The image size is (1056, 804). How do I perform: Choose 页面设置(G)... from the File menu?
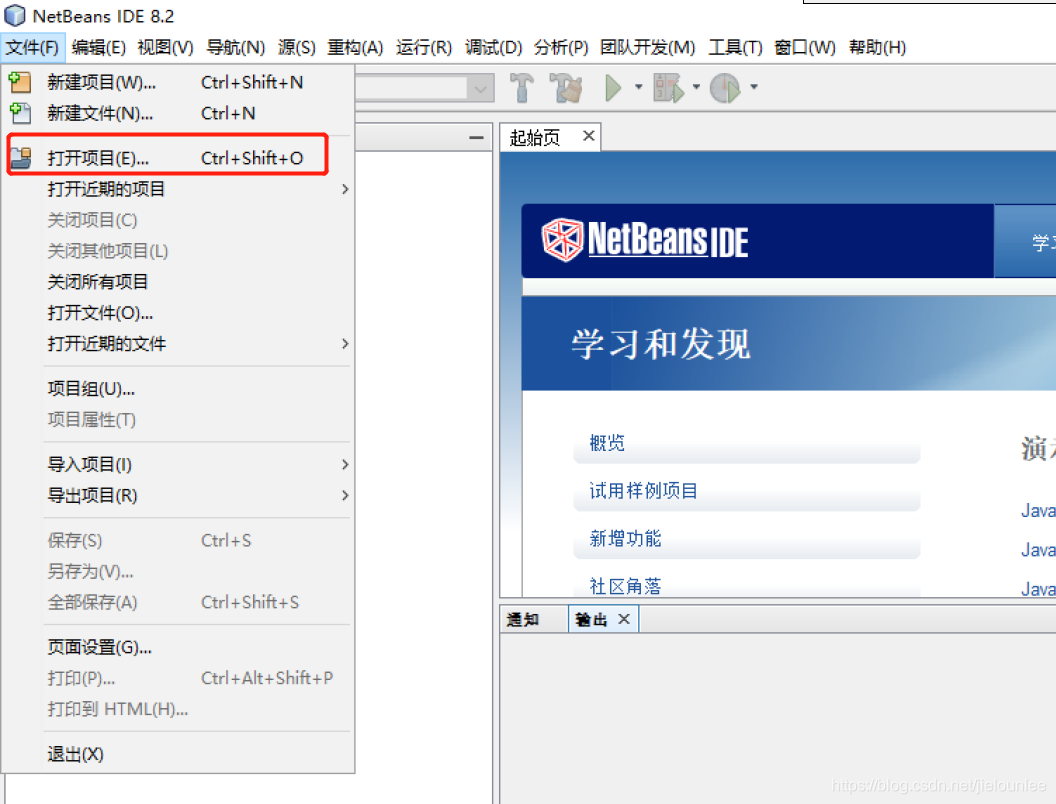(x=178, y=648)
